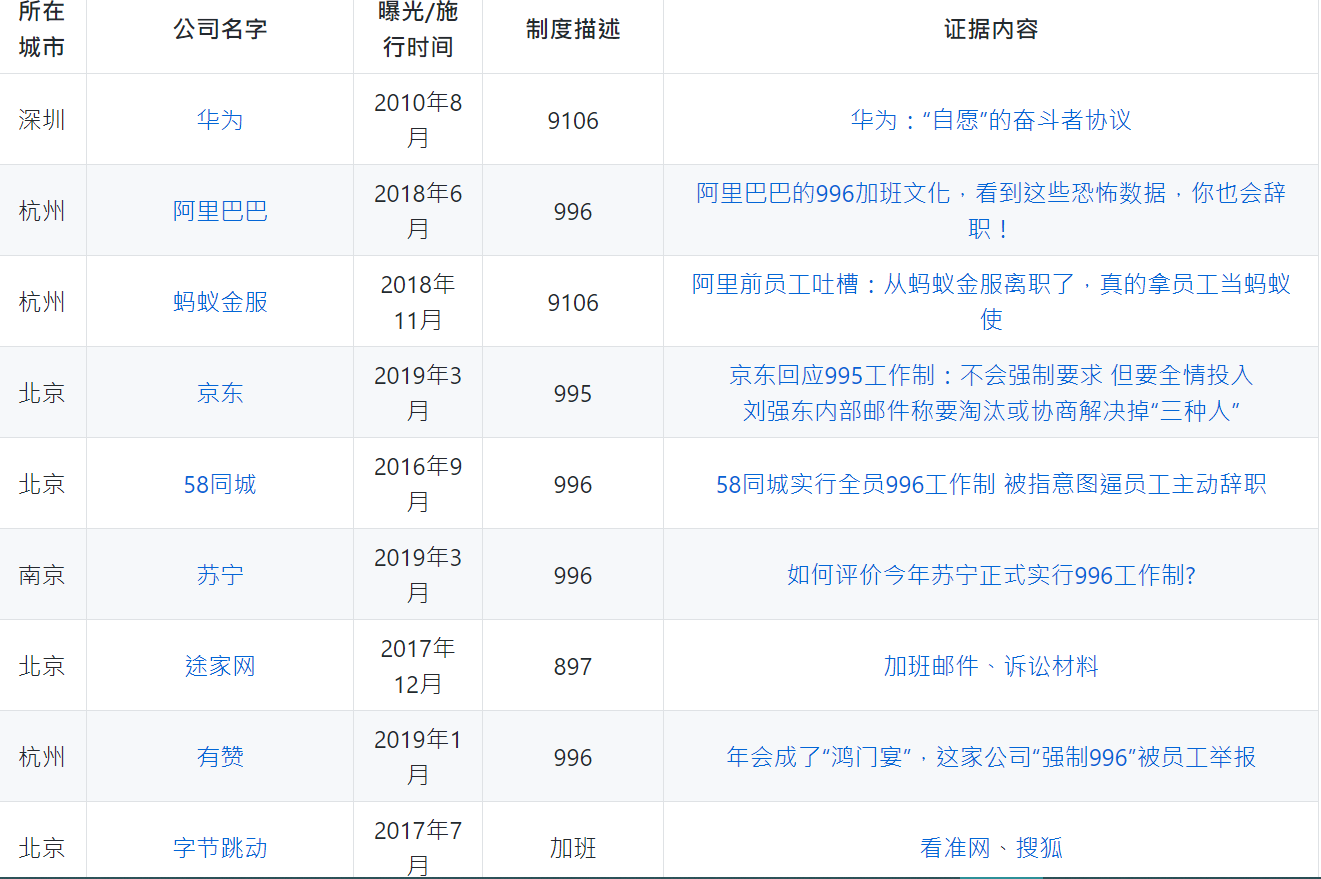Screen dimensions: 1321x879
Task: Open the 途家网 company link
Action: (218, 665)
